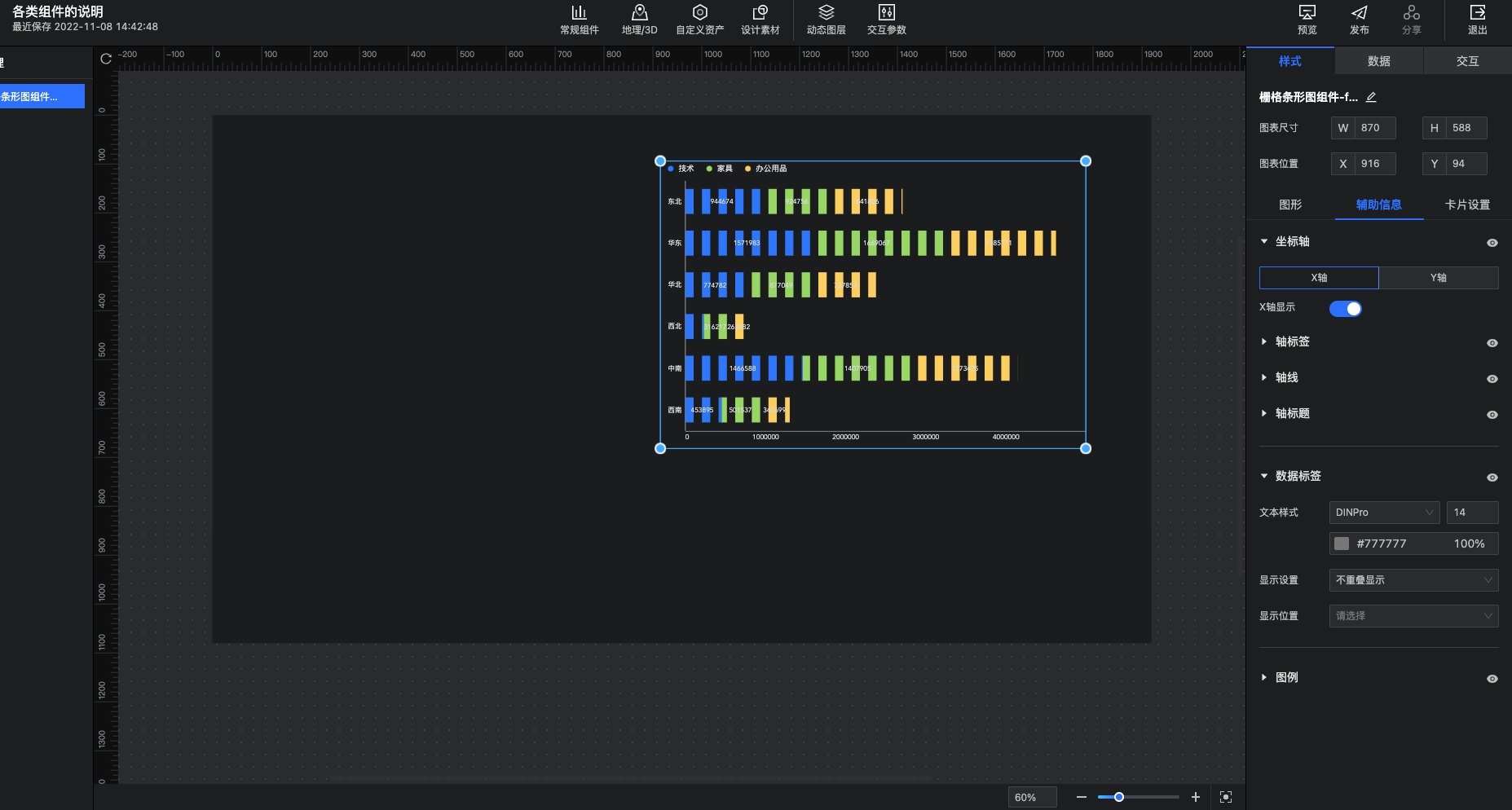Click the top-left resize handle of chart

(660, 161)
